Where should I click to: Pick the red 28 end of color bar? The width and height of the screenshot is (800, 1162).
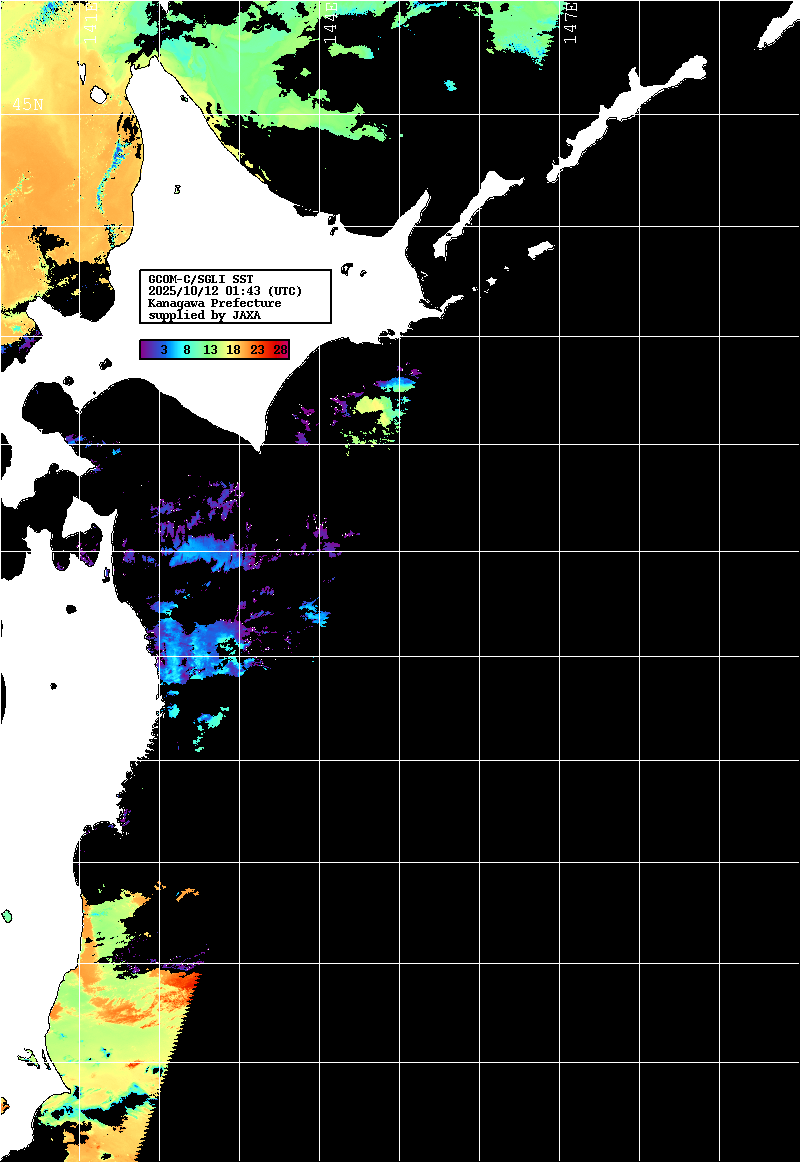[280, 350]
